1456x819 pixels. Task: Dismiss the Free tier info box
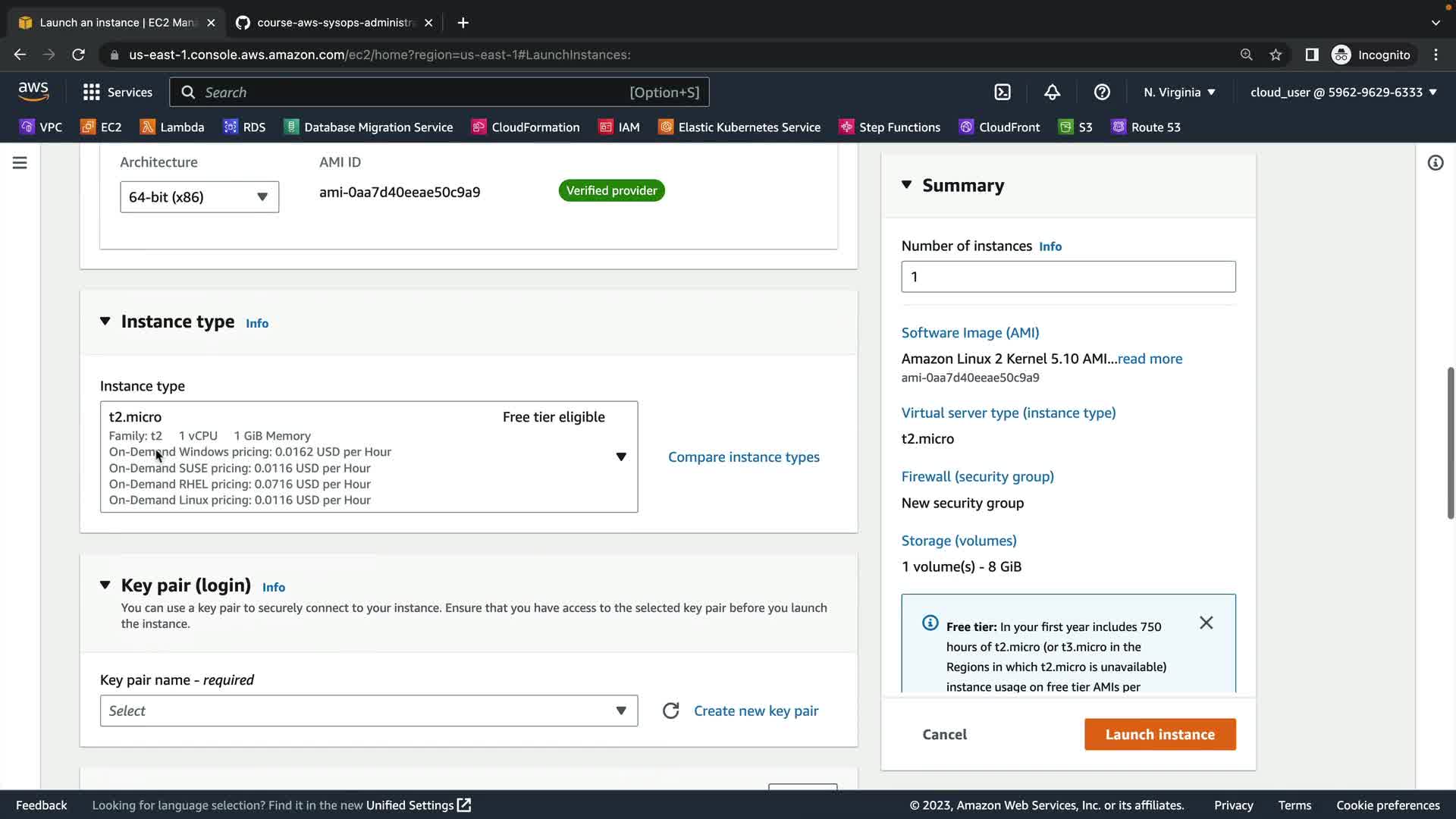[1206, 623]
